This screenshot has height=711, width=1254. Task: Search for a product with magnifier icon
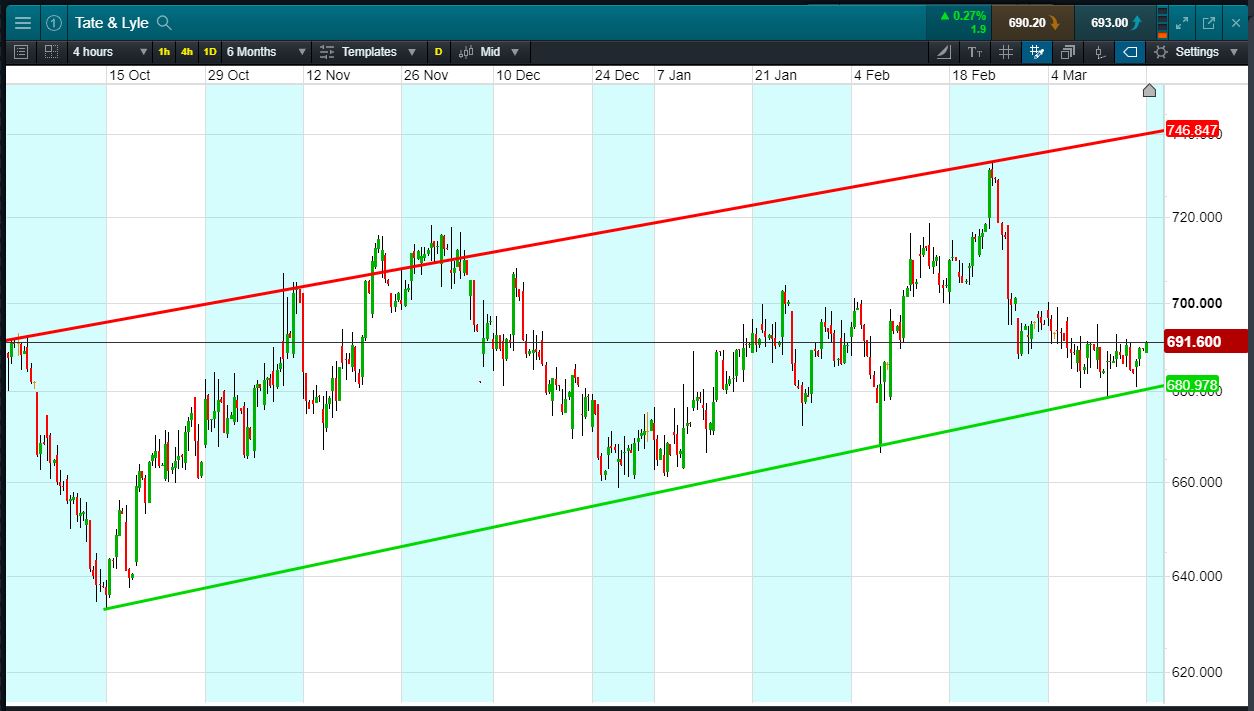click(x=165, y=23)
